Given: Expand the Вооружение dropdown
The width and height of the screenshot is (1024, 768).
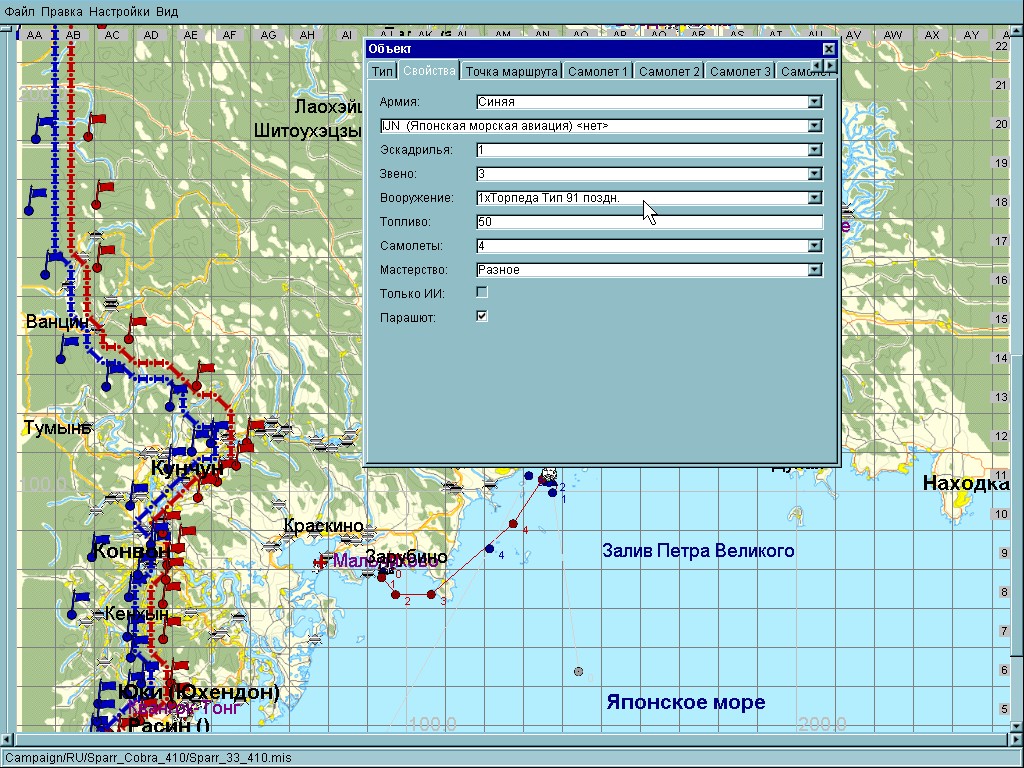Looking at the screenshot, I should pyautogui.click(x=815, y=198).
